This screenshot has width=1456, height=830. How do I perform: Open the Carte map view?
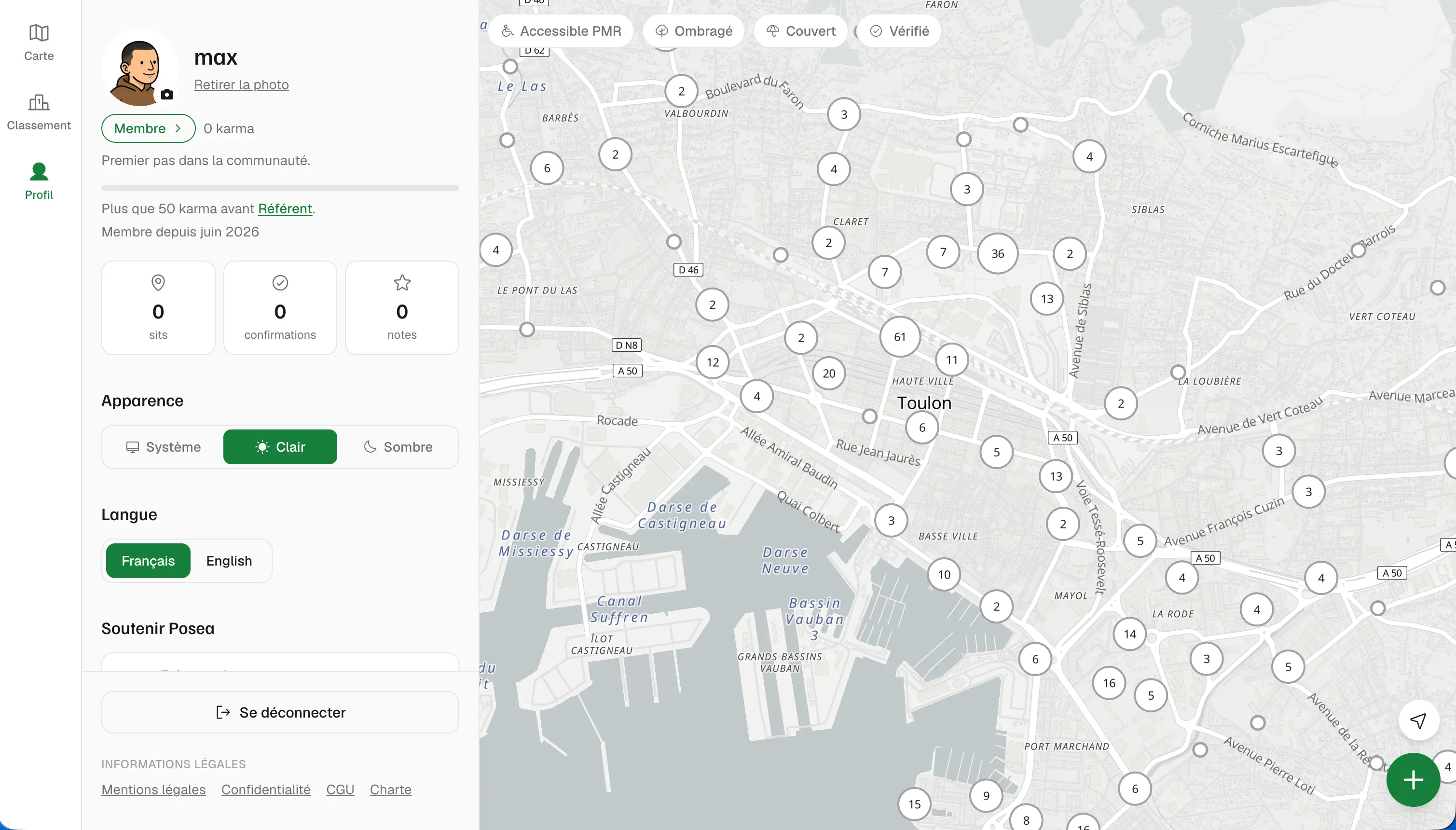(39, 42)
